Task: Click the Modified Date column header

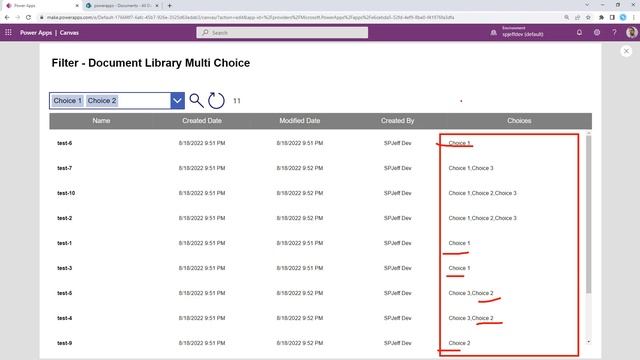Action: click(300, 121)
